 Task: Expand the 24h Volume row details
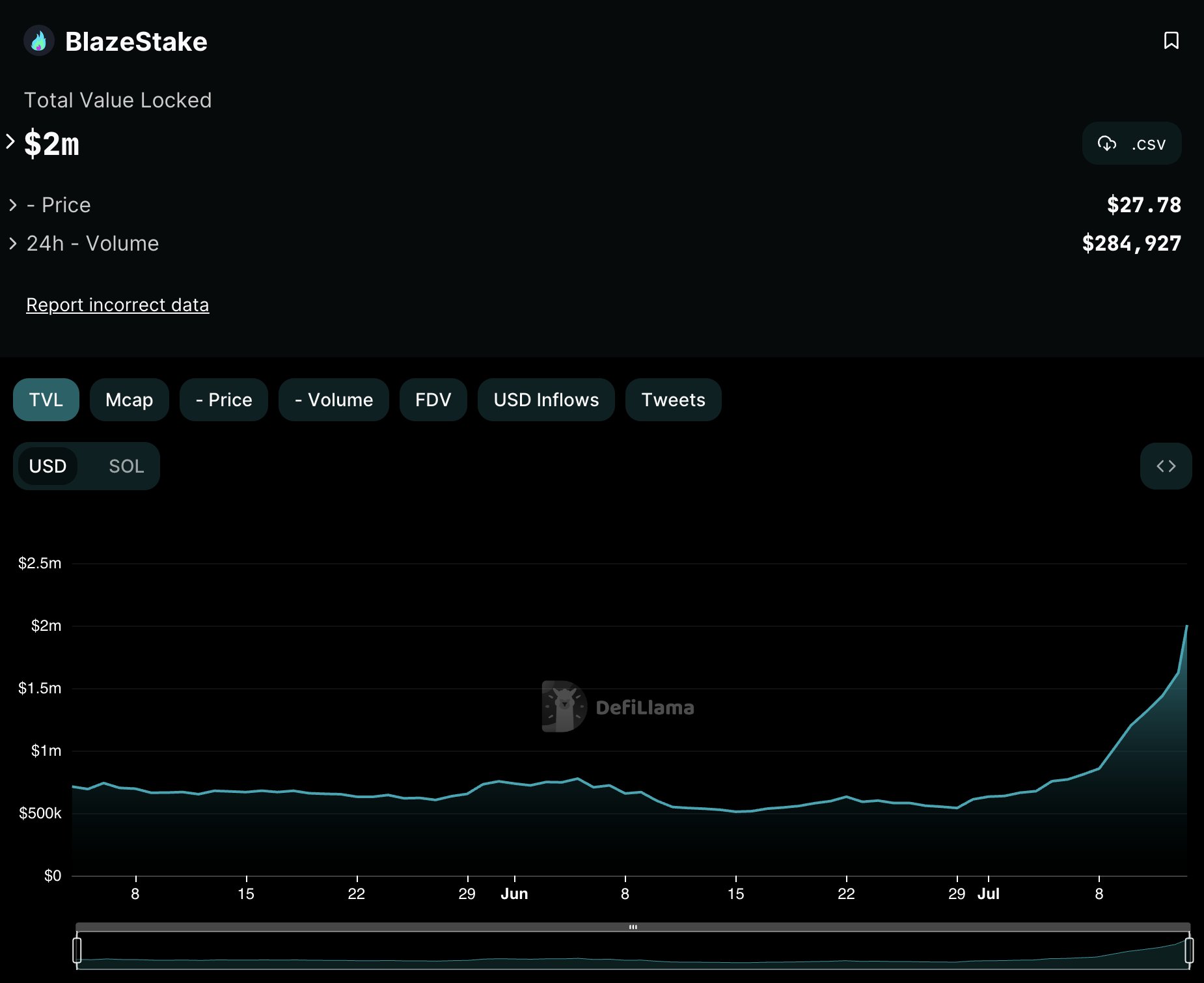tap(14, 243)
